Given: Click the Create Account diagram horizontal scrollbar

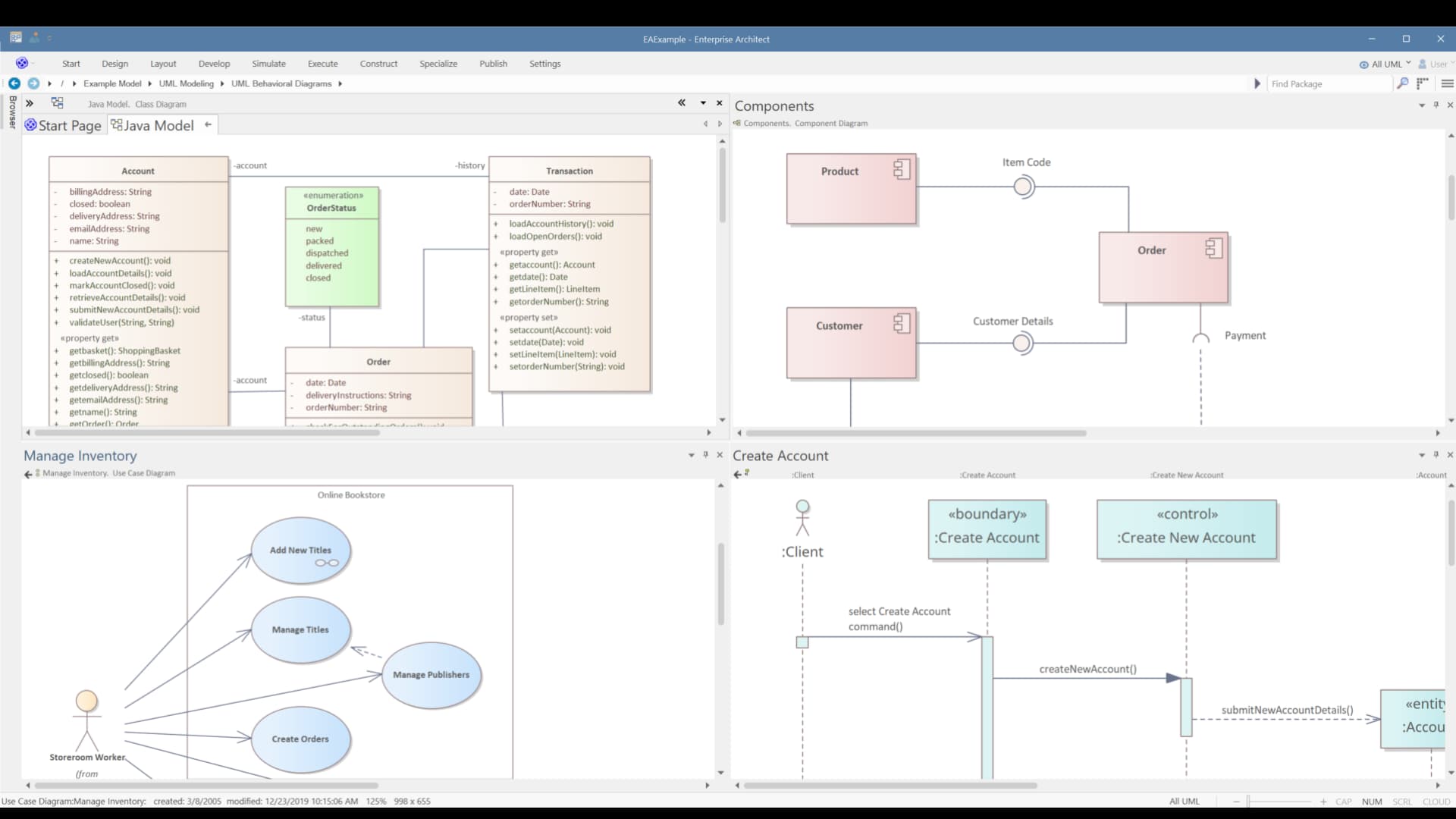Looking at the screenshot, I should (x=890, y=785).
